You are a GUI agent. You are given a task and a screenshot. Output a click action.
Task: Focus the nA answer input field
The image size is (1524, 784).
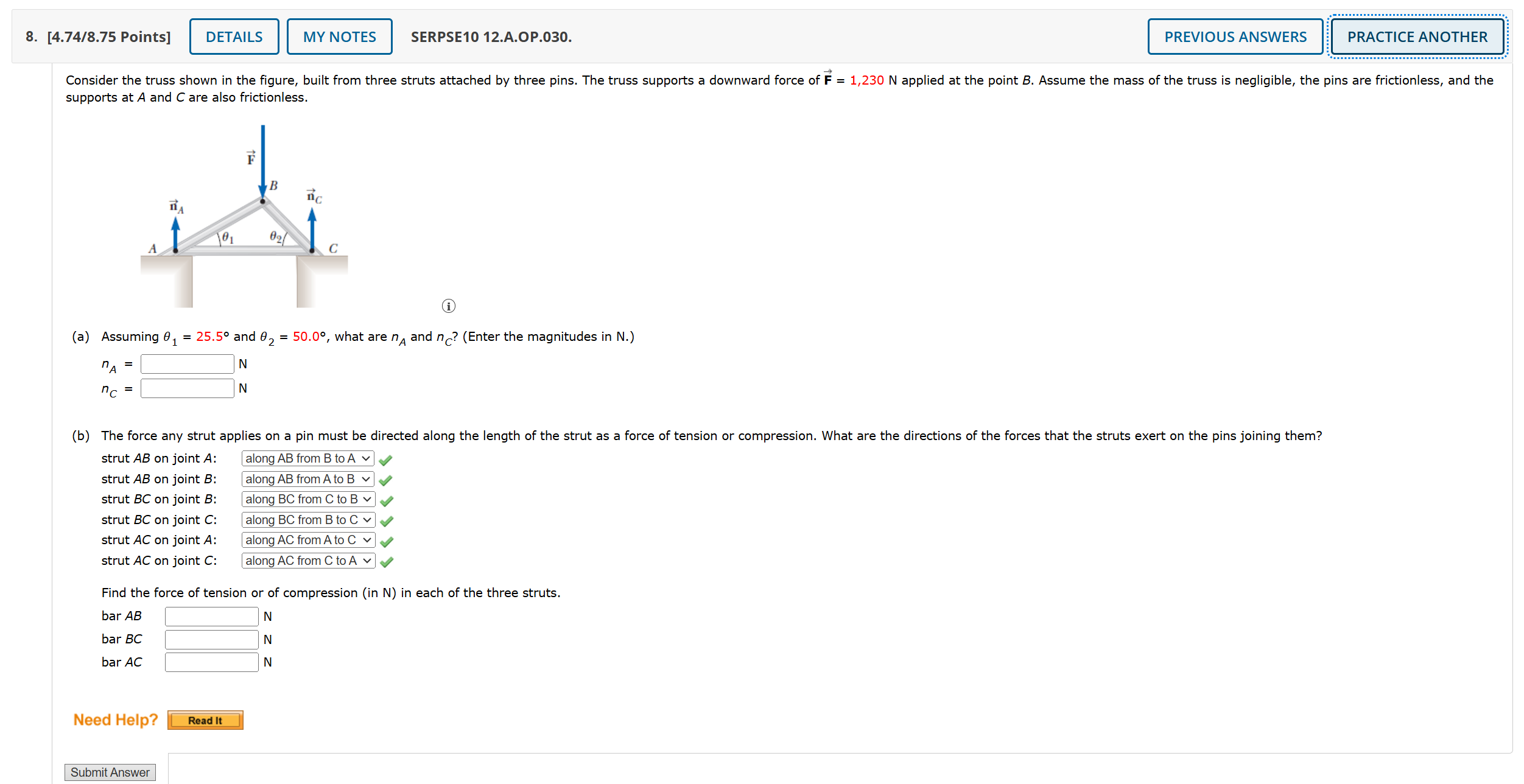coord(187,364)
